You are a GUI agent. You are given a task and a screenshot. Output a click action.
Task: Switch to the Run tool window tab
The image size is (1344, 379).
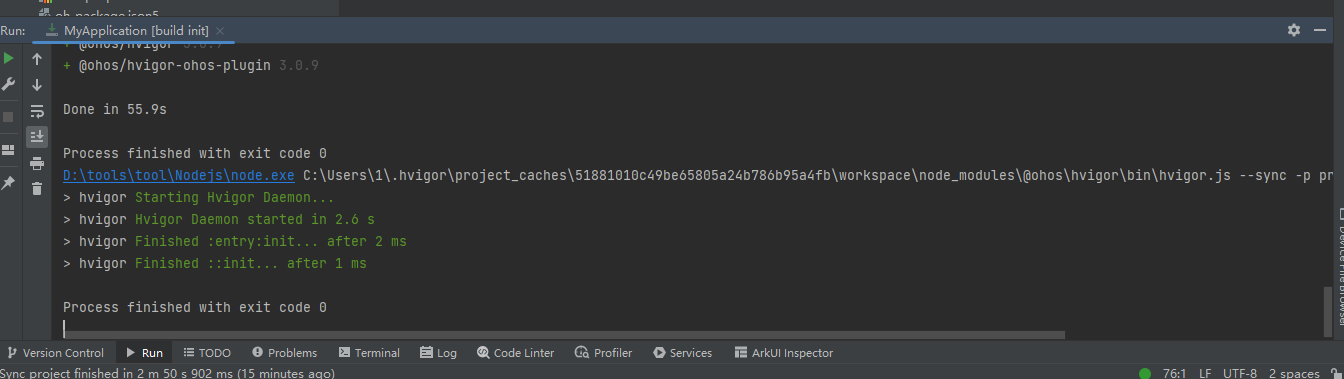pyautogui.click(x=144, y=353)
